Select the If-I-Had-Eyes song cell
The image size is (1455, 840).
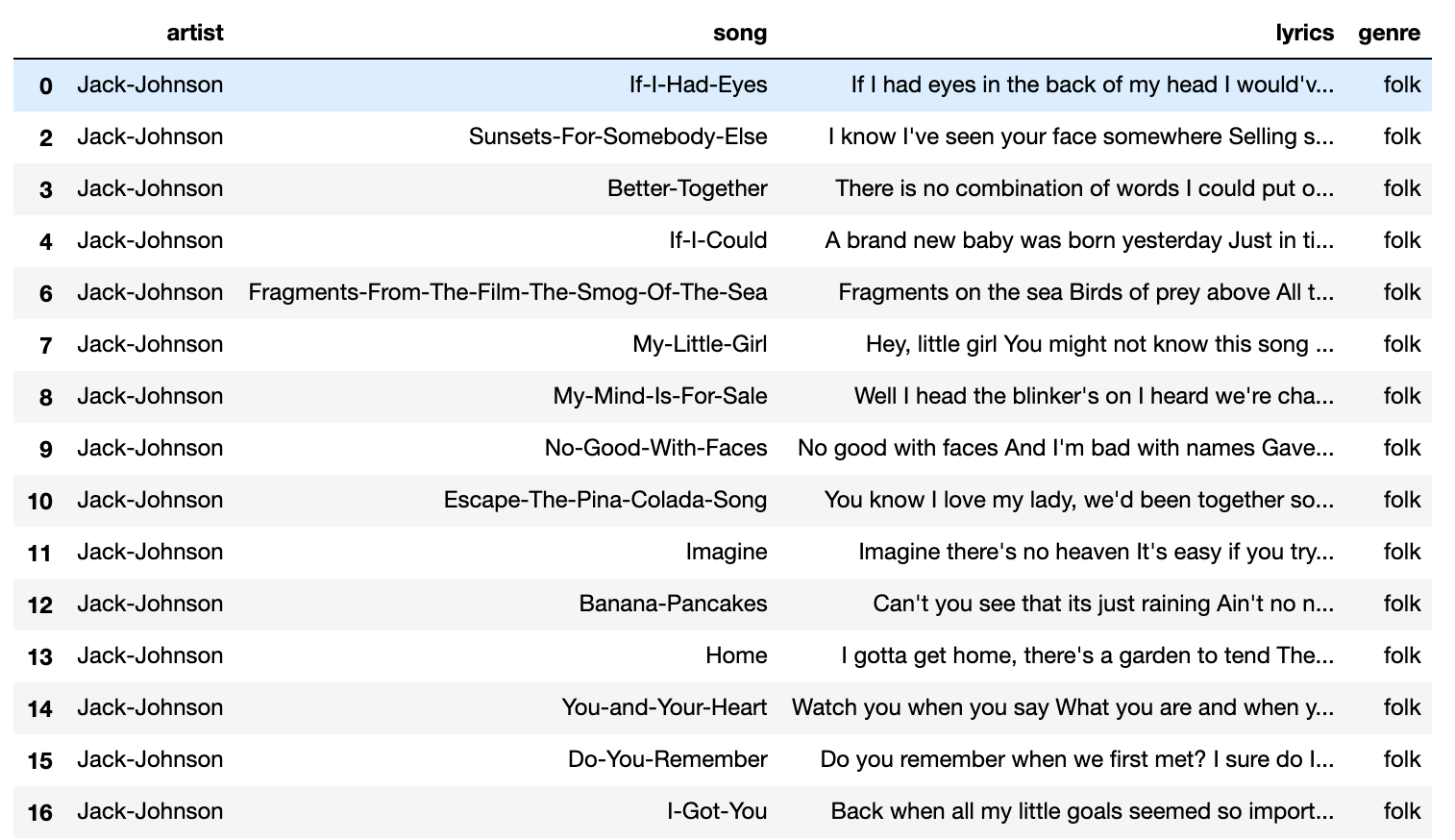click(x=698, y=85)
